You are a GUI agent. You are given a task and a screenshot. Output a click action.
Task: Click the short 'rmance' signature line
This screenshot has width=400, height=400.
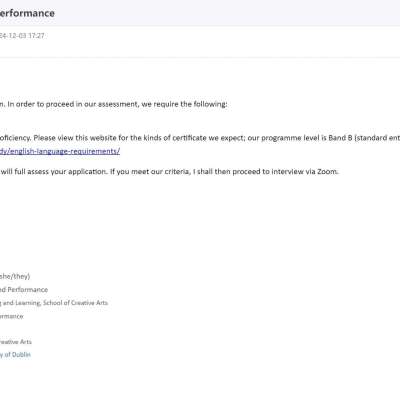(x=12, y=316)
